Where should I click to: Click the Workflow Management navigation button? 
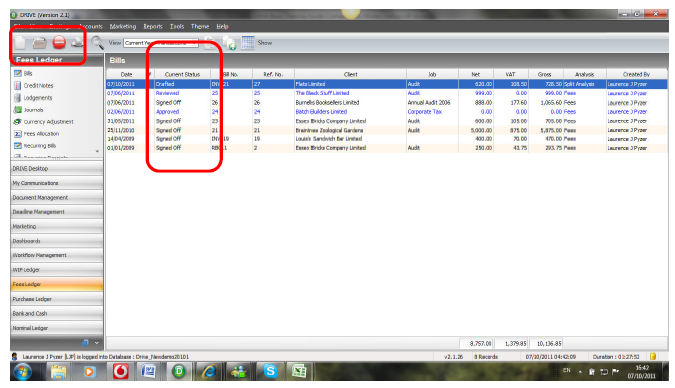coord(57,255)
